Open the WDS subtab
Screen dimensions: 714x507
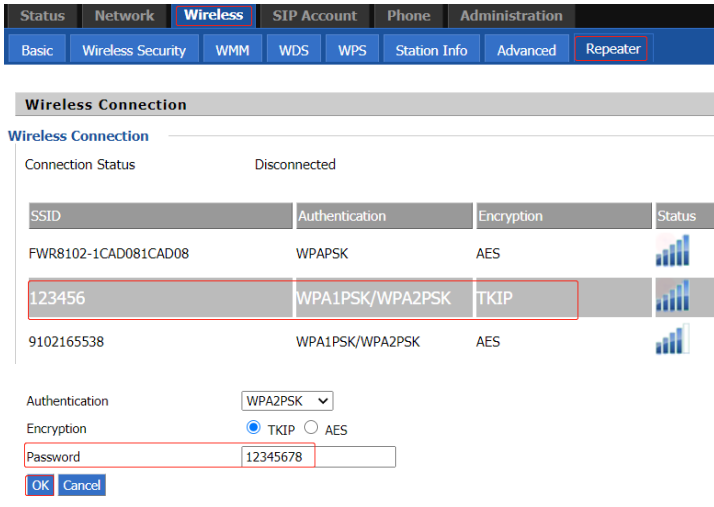pos(294,50)
